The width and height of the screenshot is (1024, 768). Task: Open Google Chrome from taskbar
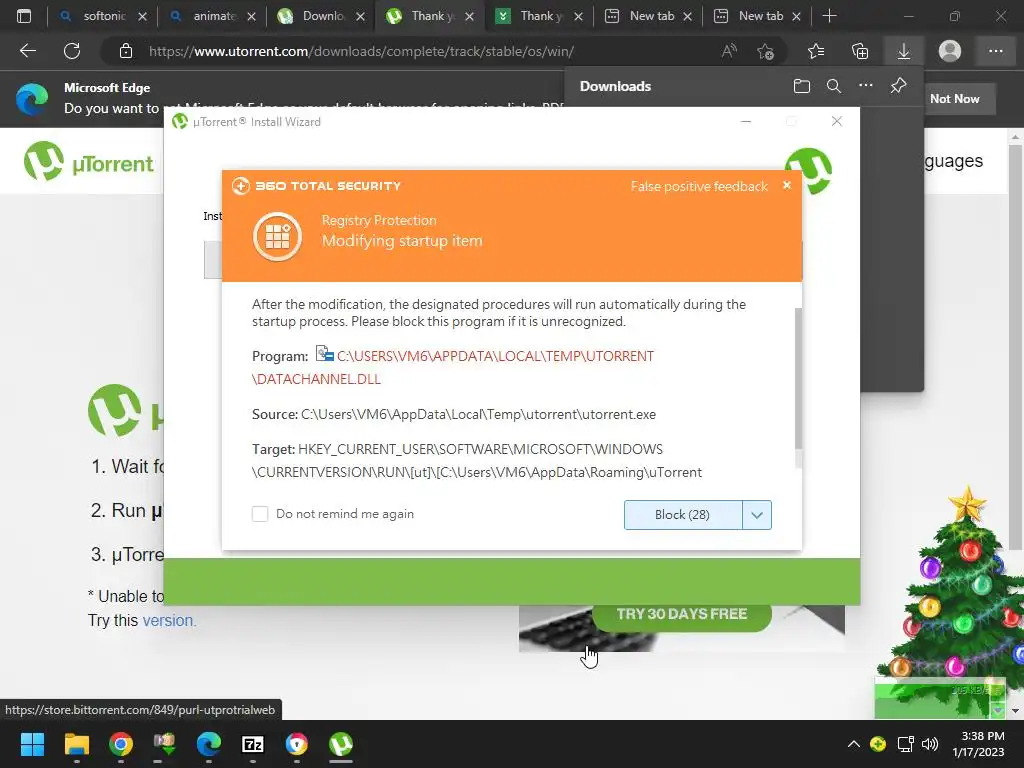click(x=121, y=744)
